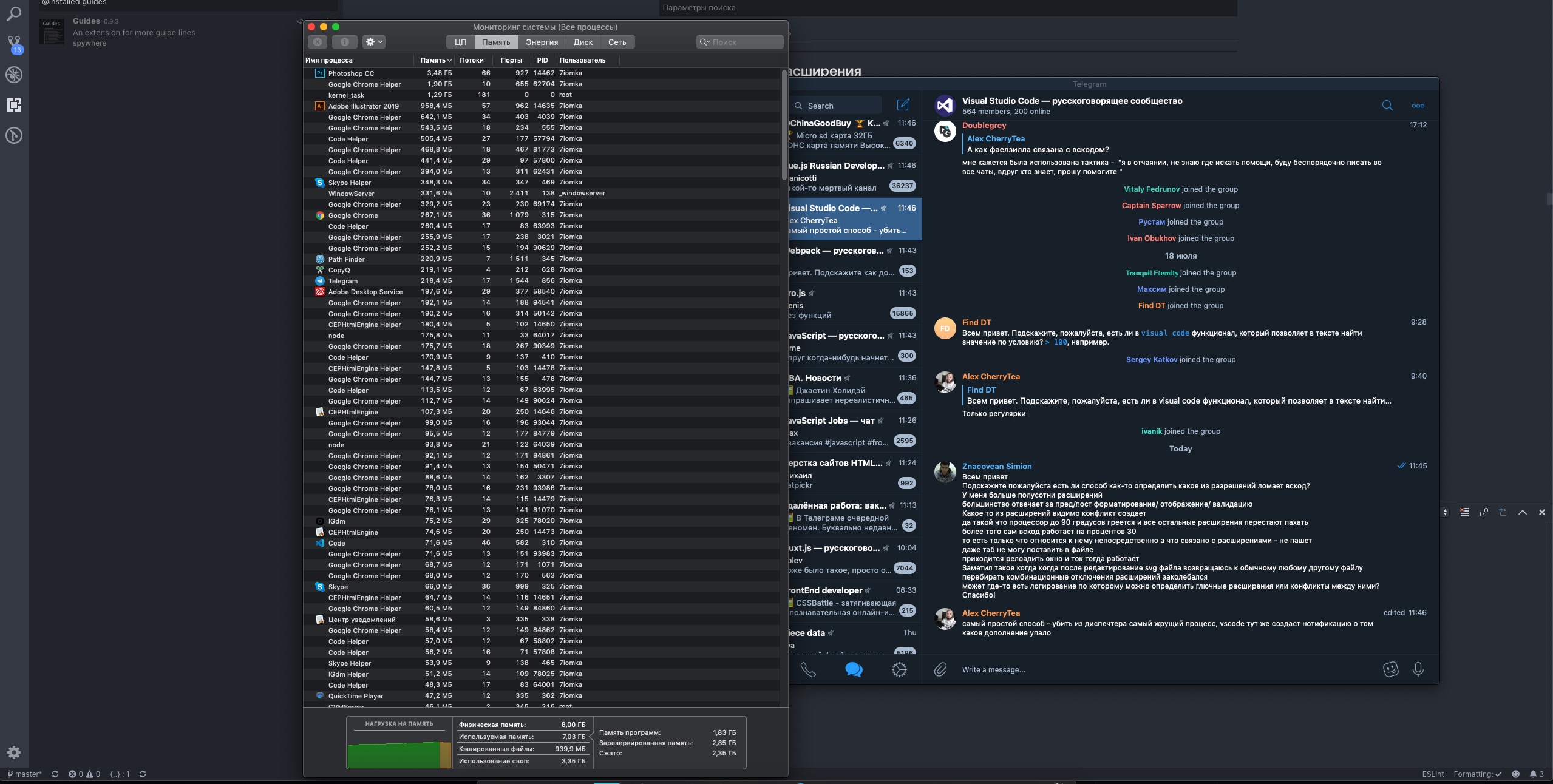The height and width of the screenshot is (784, 1553).
Task: Open the FrontEnd developer chat
Action: coord(855,601)
